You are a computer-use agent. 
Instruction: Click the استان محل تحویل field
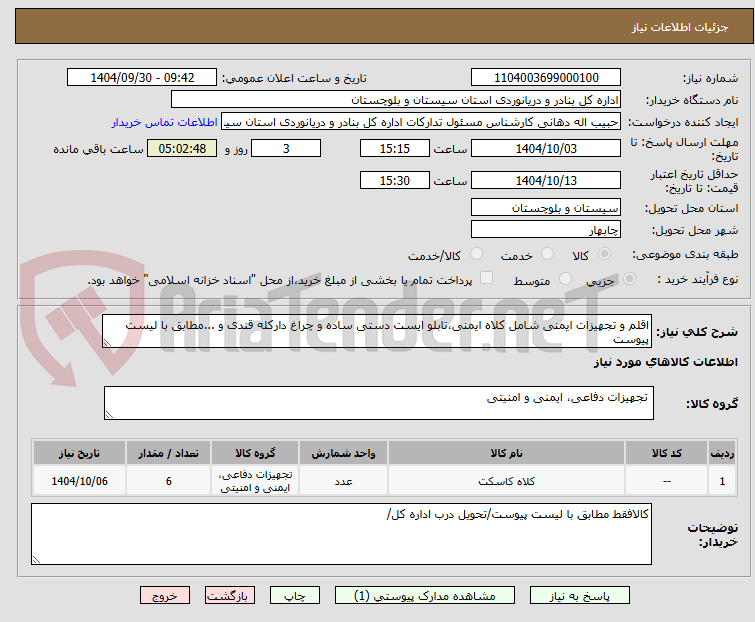(546, 207)
